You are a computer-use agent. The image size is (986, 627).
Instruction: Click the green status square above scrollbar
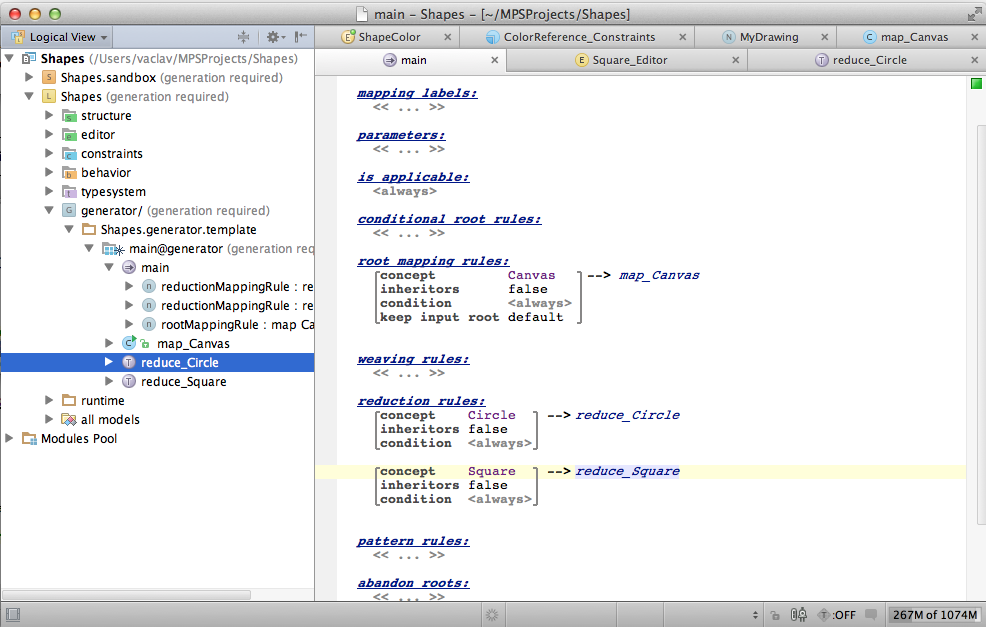pos(976,84)
